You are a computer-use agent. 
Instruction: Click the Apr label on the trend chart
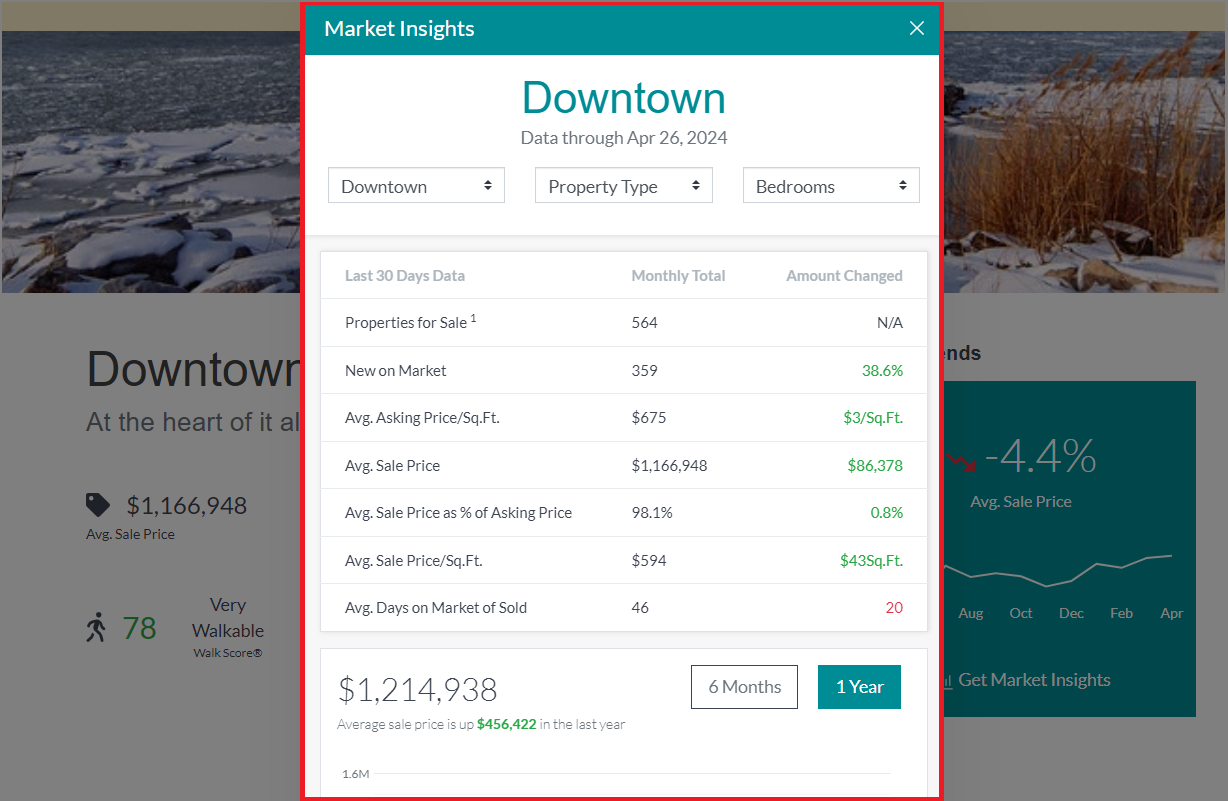[x=1172, y=613]
